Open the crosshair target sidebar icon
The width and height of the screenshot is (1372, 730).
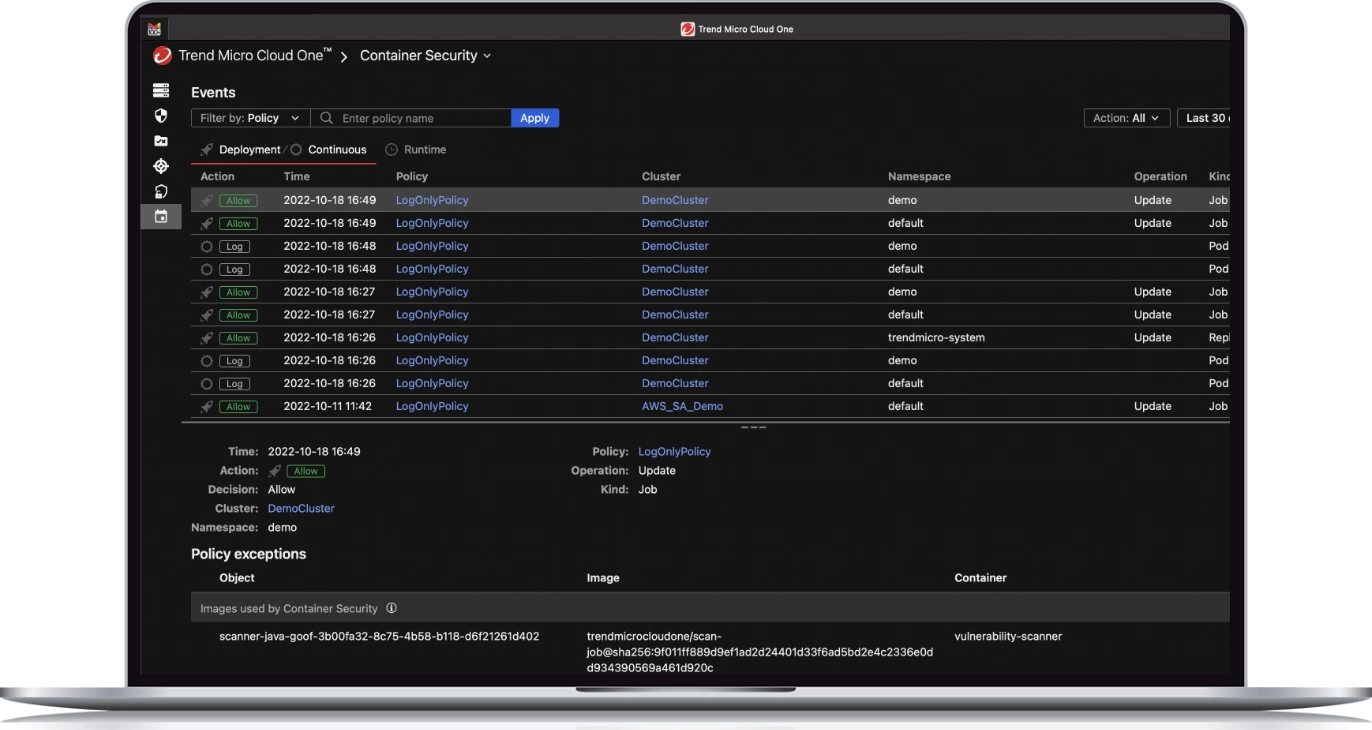tap(161, 166)
